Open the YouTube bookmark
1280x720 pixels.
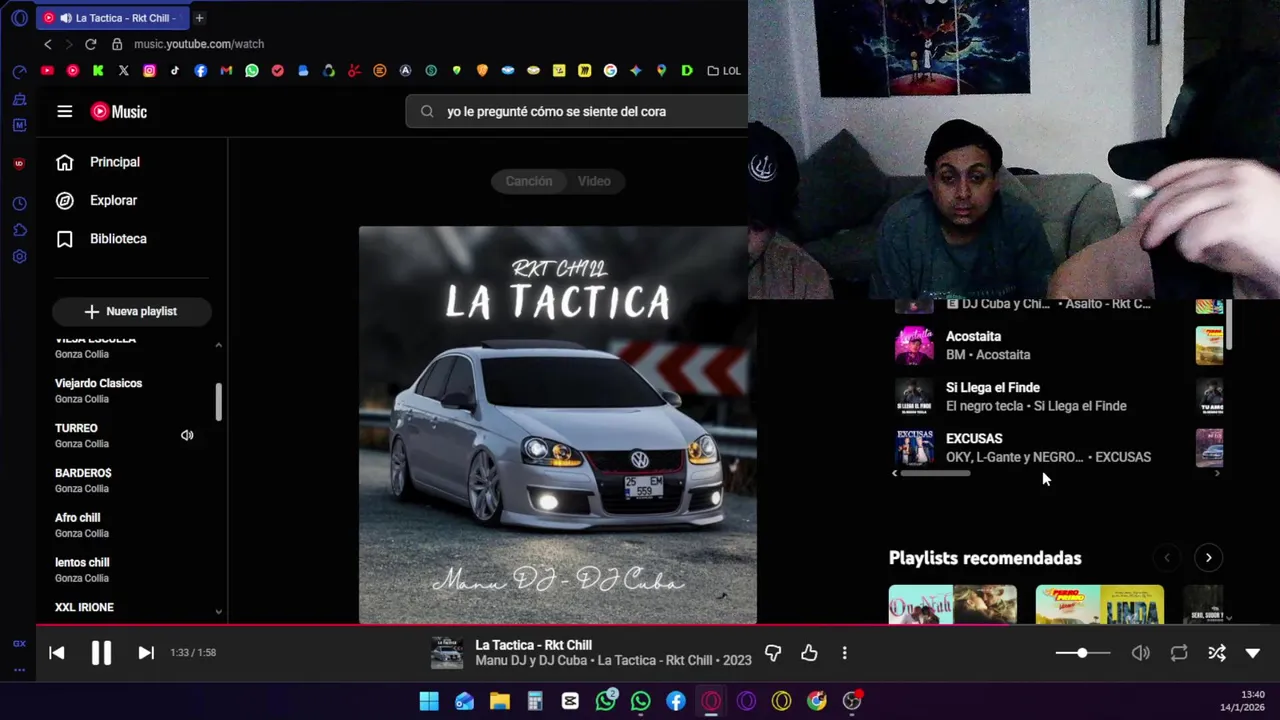coord(47,71)
